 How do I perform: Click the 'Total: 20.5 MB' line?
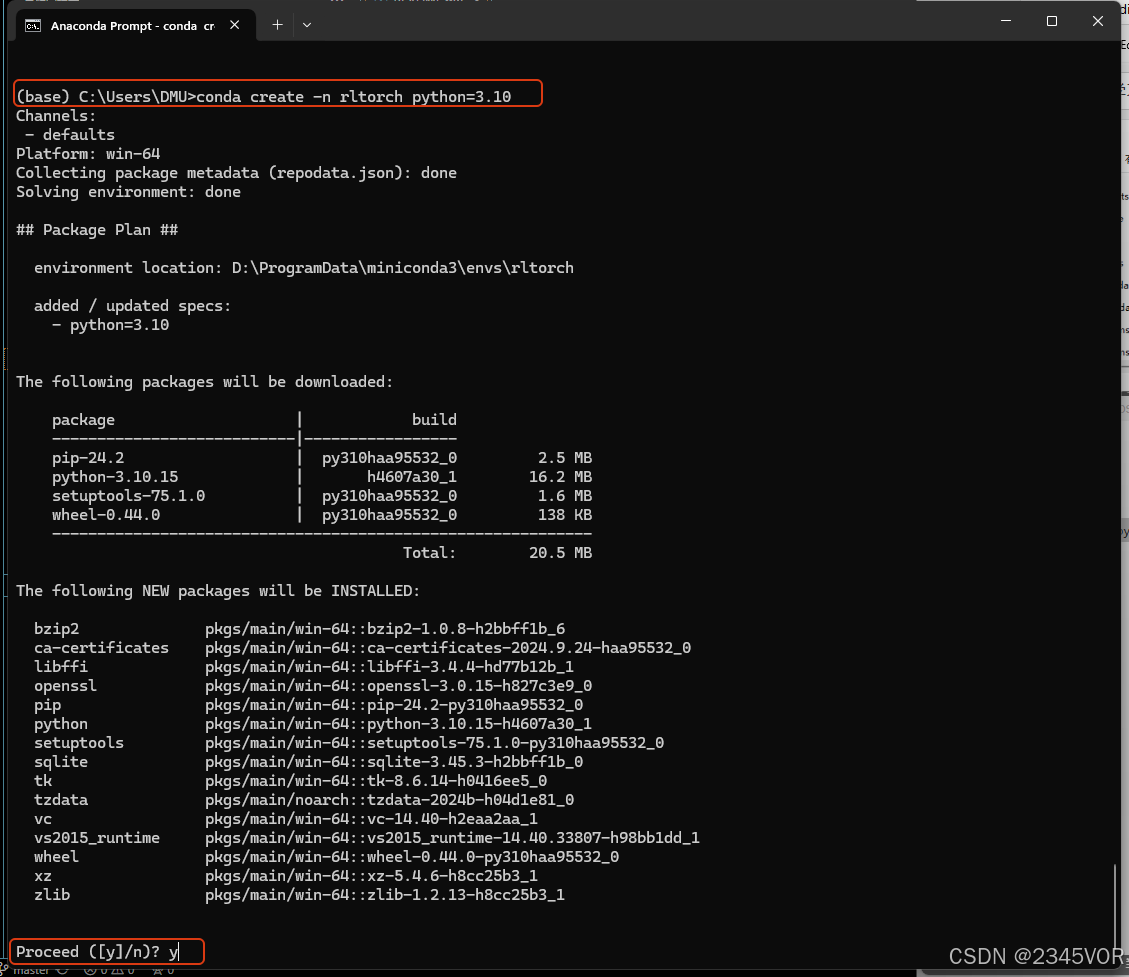tap(498, 553)
